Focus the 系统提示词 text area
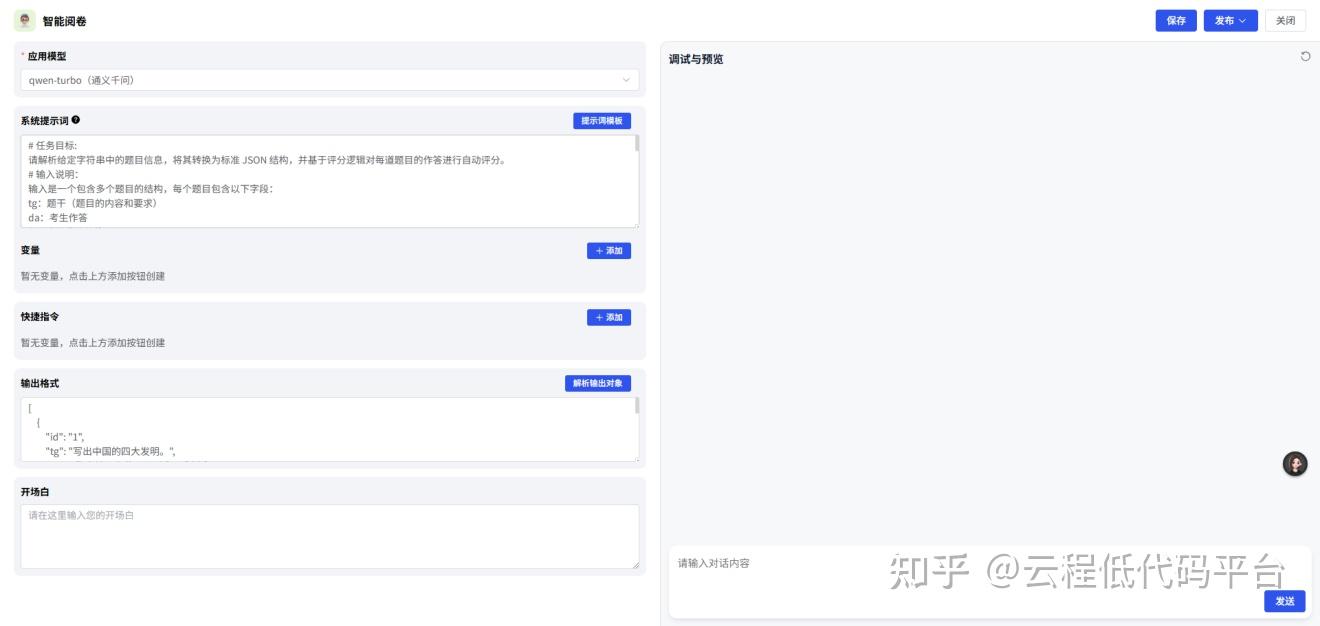Screen dimensions: 1320x626 [x=328, y=181]
